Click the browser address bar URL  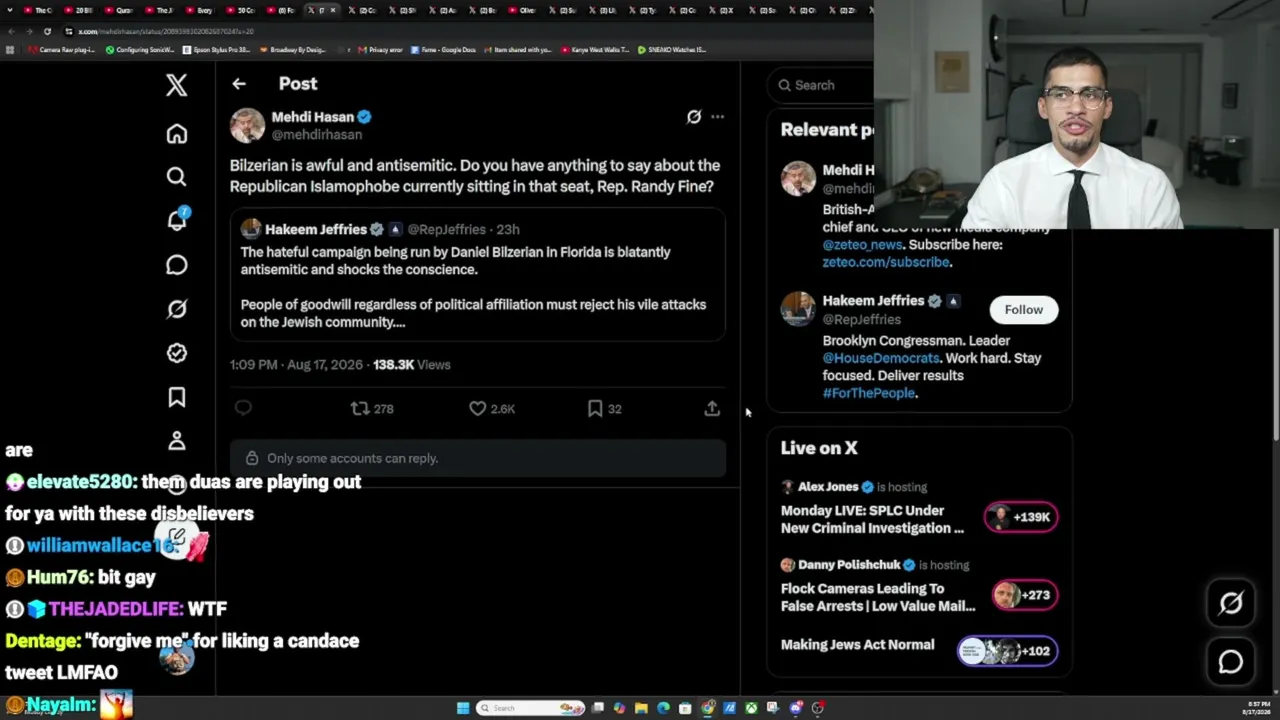click(x=166, y=31)
